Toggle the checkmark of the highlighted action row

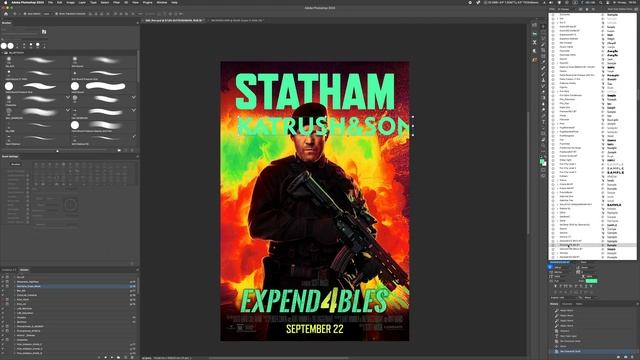coord(3,286)
